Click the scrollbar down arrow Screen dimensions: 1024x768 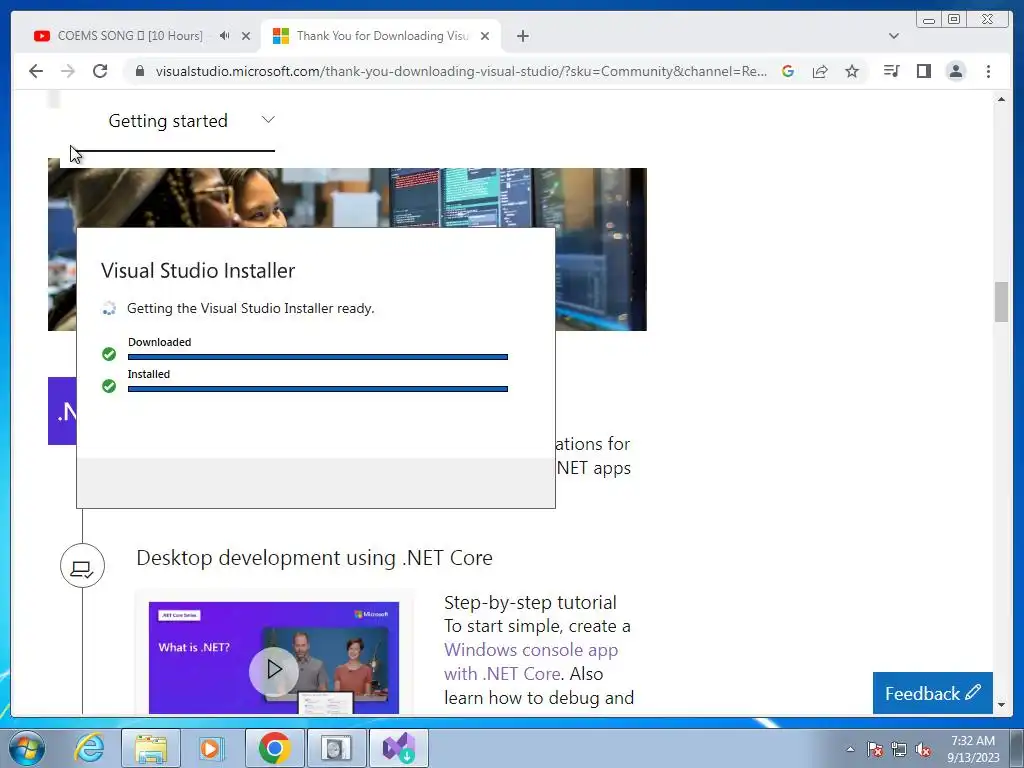tap(1001, 705)
